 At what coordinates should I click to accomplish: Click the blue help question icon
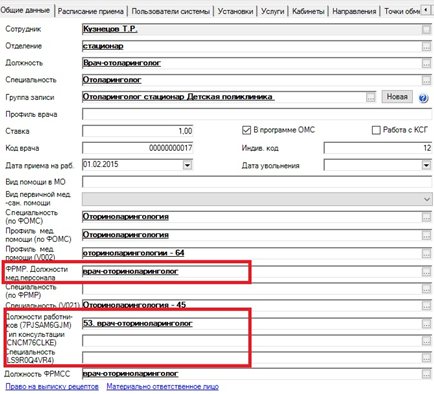[423, 98]
